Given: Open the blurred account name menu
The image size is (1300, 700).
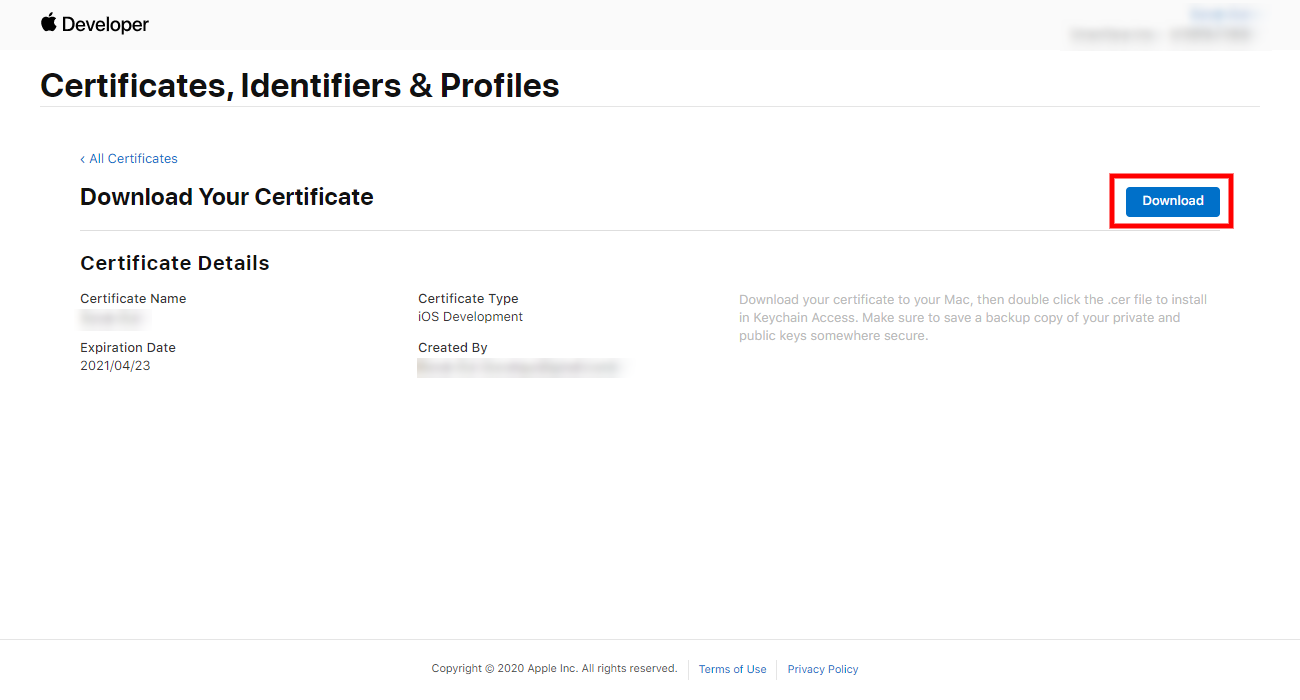Looking at the screenshot, I should [1222, 14].
